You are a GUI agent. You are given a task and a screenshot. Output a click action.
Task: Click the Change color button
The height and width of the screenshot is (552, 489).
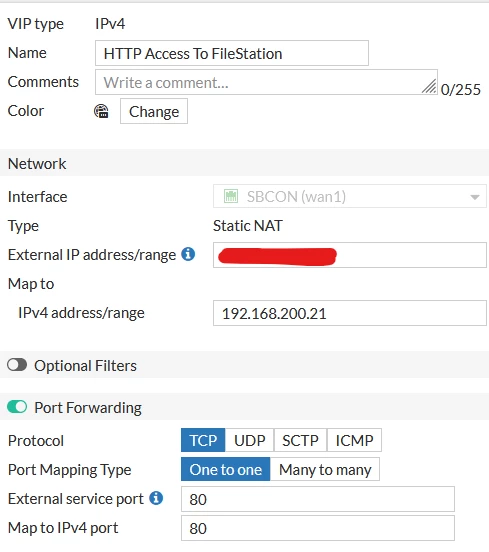click(x=154, y=111)
